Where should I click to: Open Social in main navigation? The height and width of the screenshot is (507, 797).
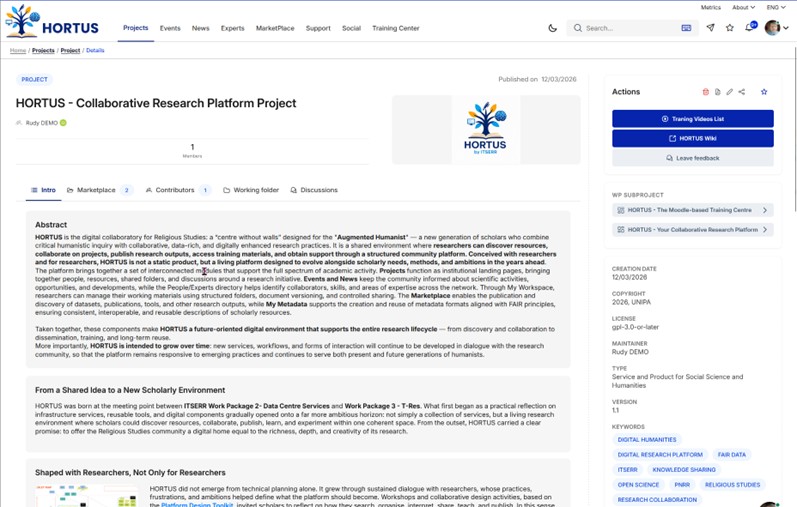tap(351, 28)
